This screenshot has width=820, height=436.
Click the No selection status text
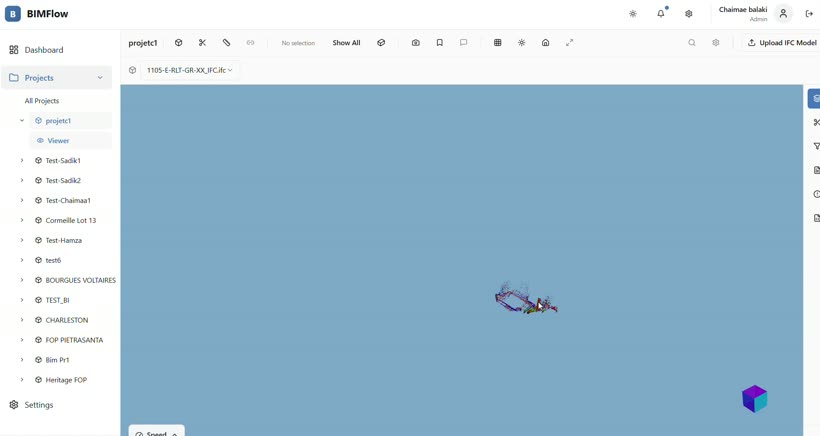(298, 43)
